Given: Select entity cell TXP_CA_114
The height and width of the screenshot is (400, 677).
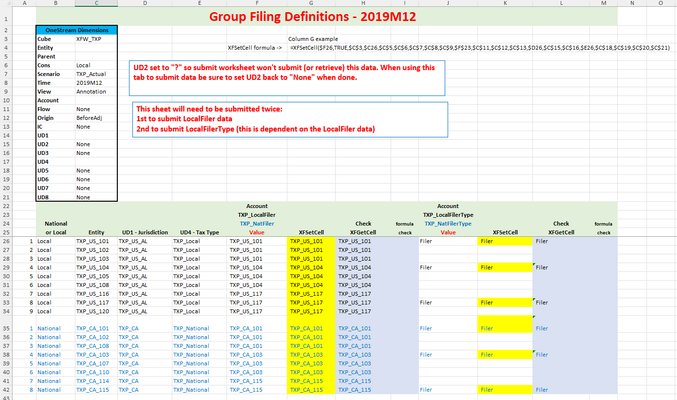Looking at the screenshot, I should (96, 381).
